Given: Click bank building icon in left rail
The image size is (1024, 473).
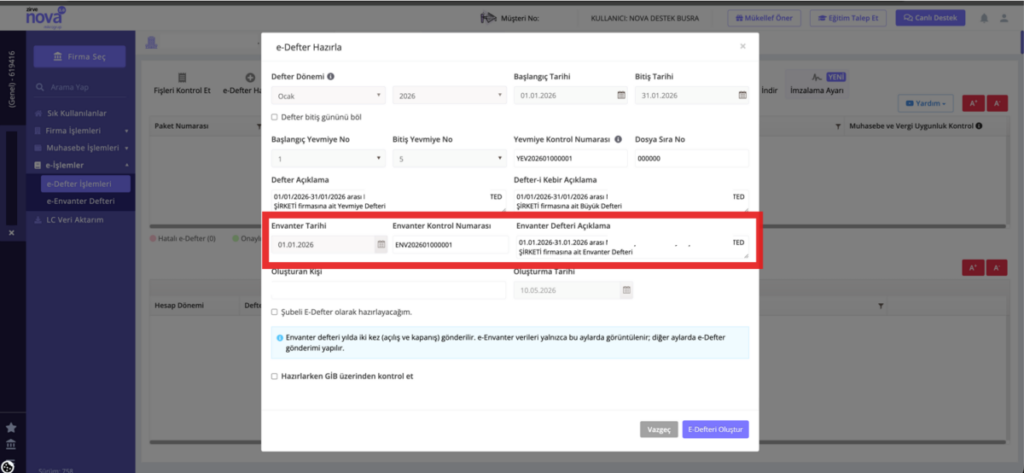Looking at the screenshot, I should coord(11,446).
